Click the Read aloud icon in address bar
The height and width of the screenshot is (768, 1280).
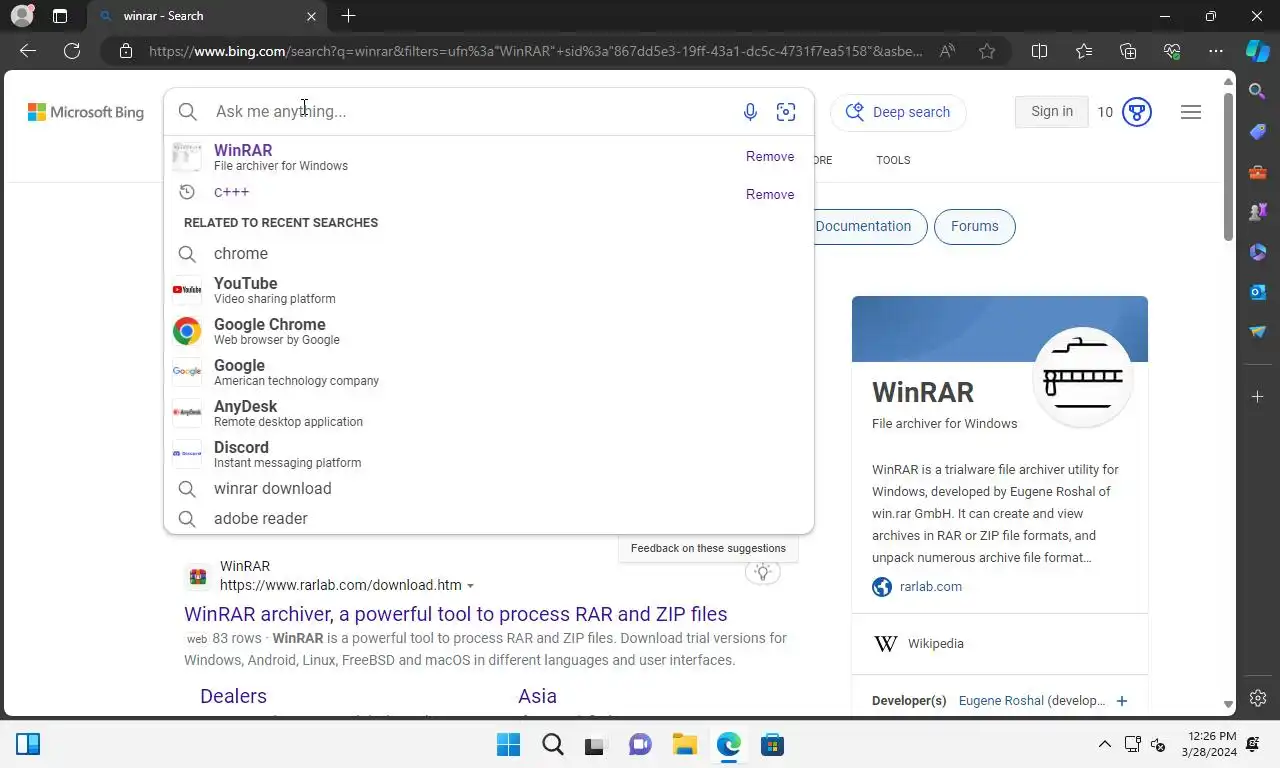(947, 51)
